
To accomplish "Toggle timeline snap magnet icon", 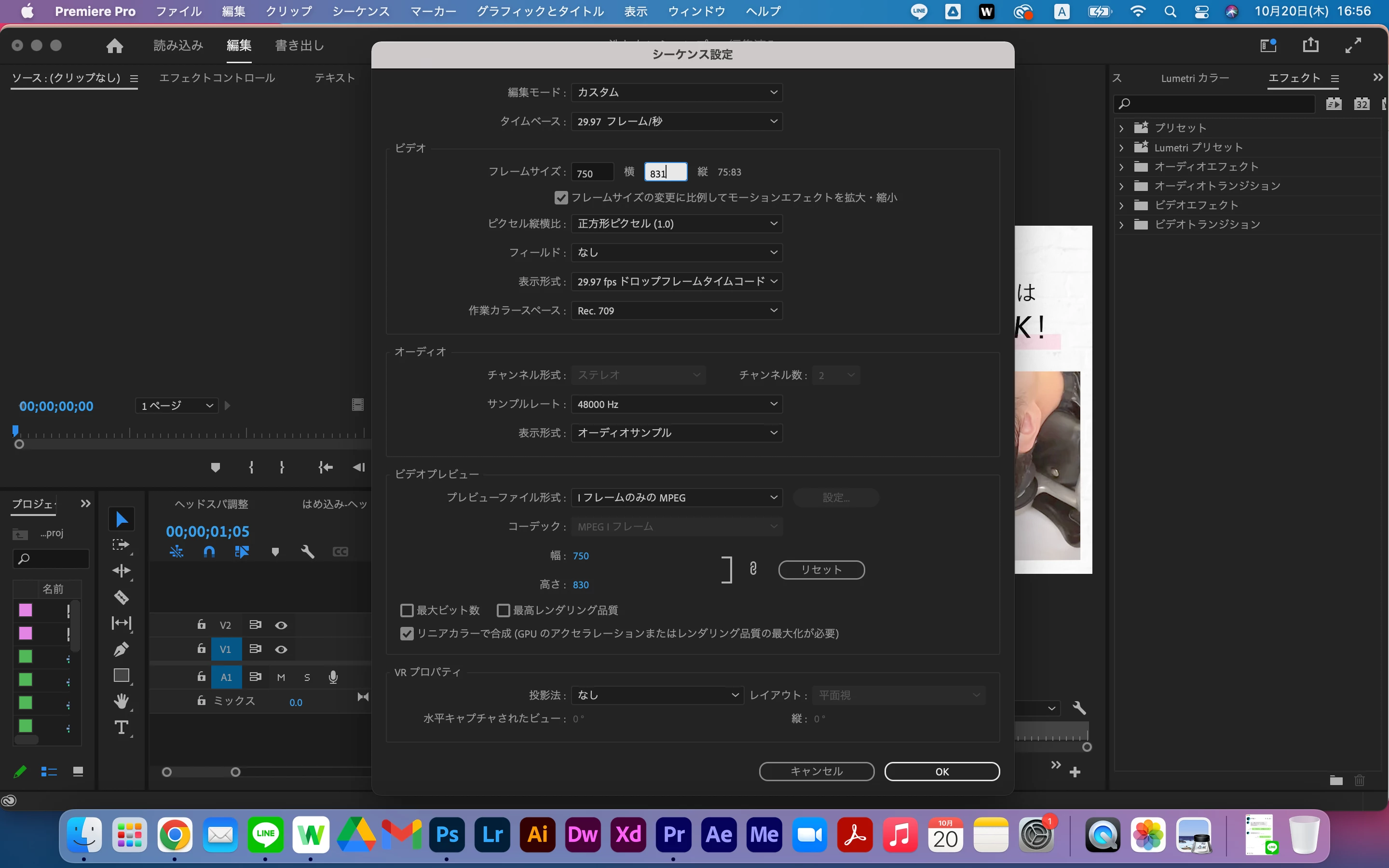I will (209, 552).
